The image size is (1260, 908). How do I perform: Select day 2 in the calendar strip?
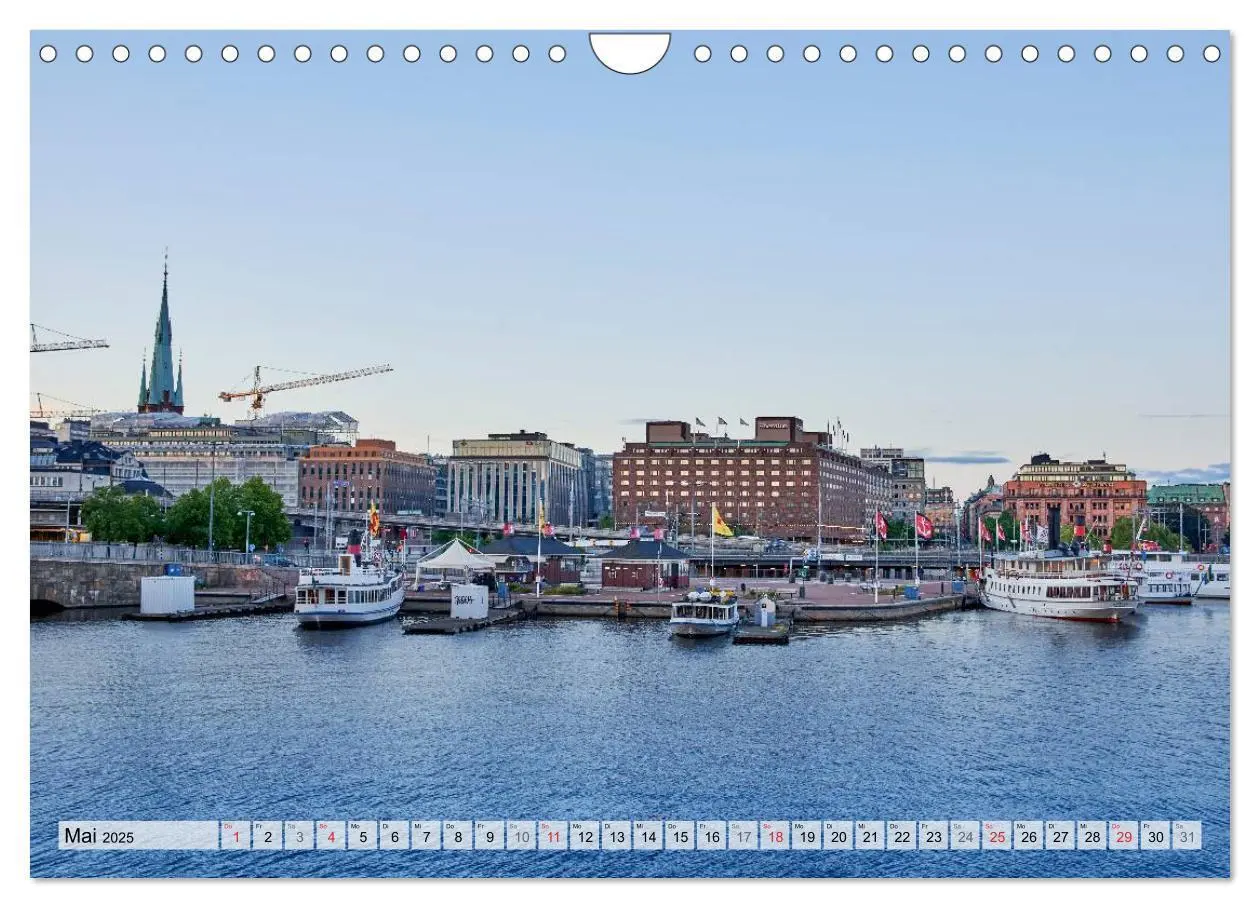[267, 836]
